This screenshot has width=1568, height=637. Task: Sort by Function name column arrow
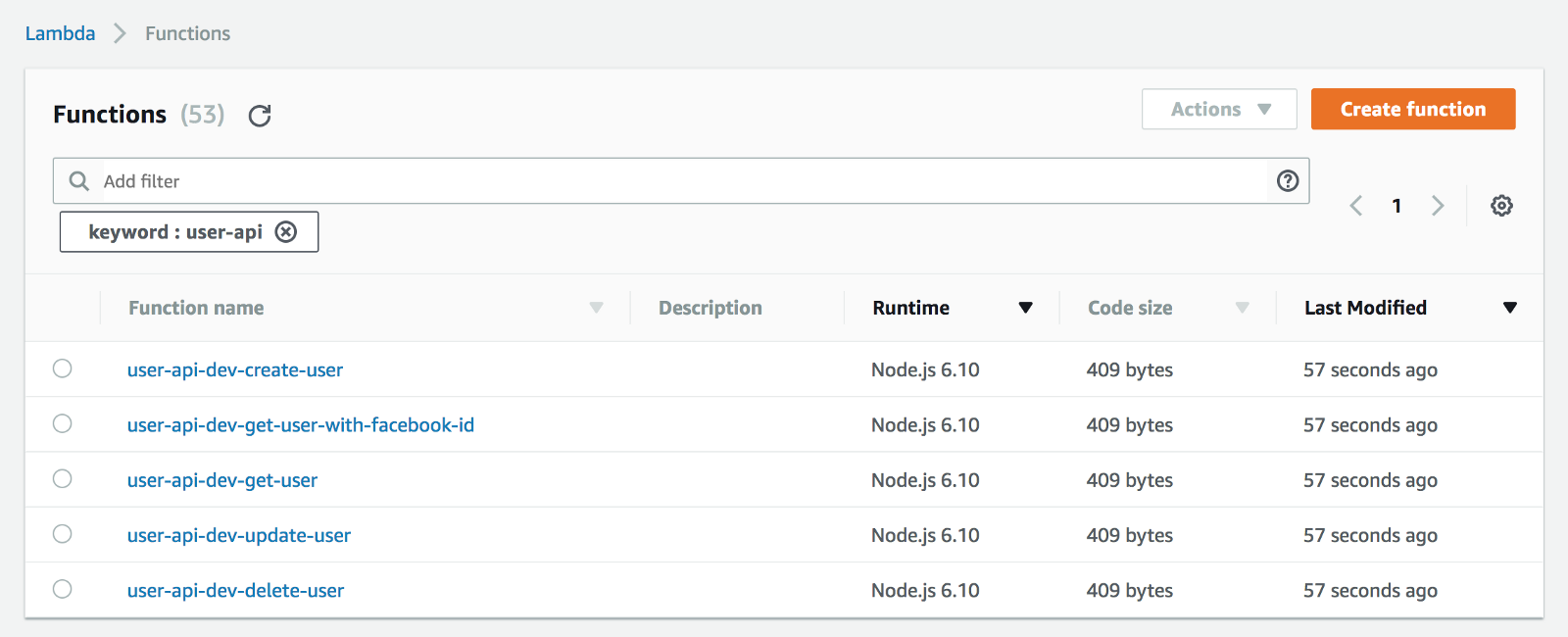[596, 308]
